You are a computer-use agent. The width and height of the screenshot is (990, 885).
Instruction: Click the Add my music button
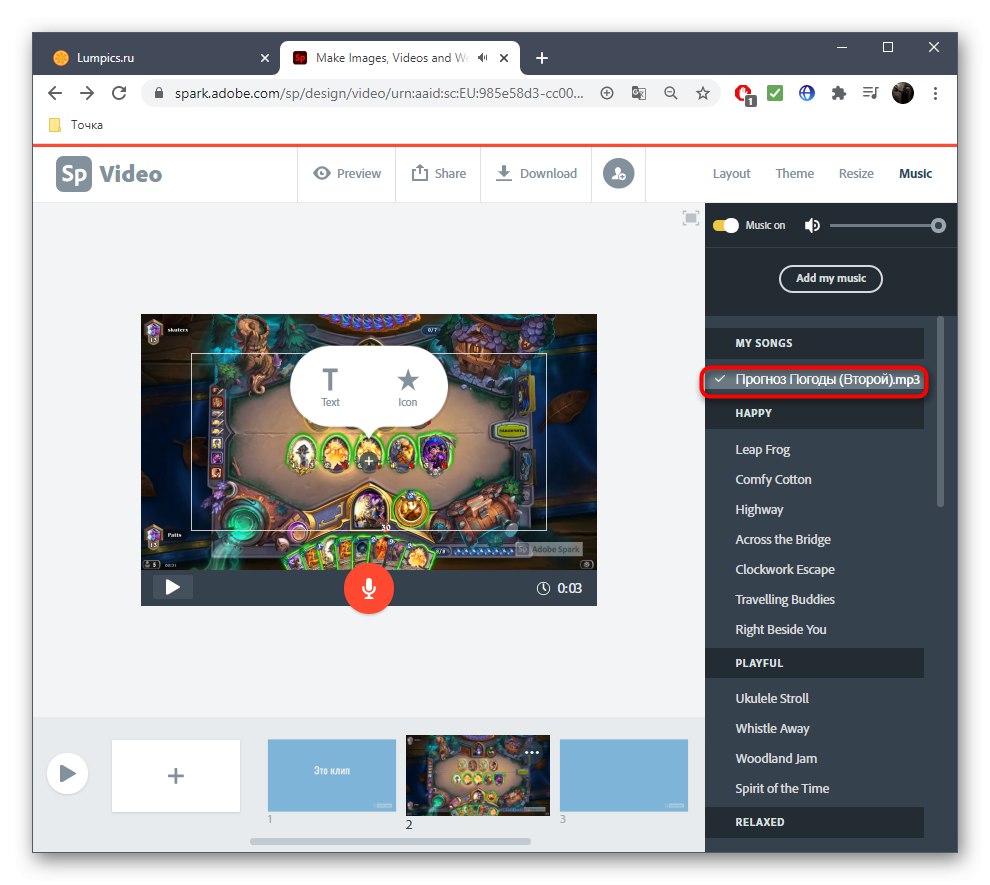830,279
